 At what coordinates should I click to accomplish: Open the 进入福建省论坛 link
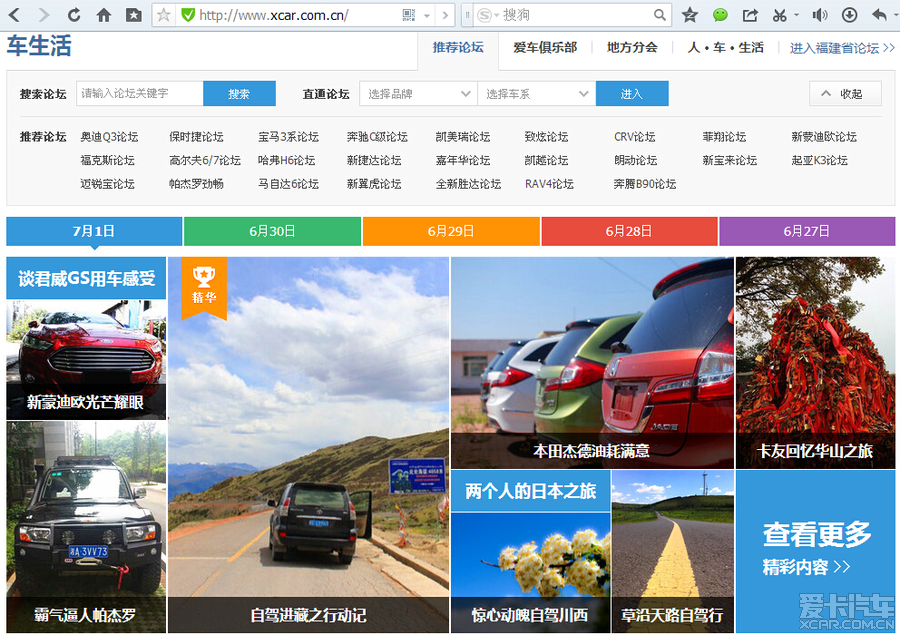click(x=842, y=48)
